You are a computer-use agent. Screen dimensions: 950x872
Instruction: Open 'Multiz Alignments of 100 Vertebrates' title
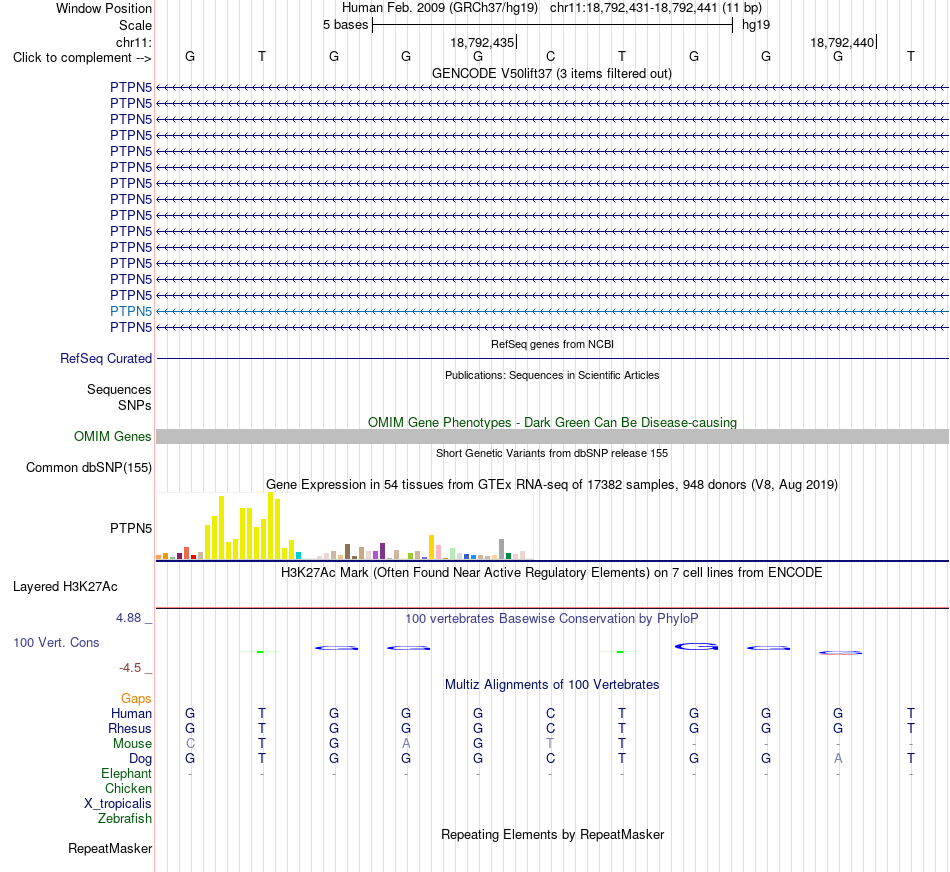click(x=552, y=685)
